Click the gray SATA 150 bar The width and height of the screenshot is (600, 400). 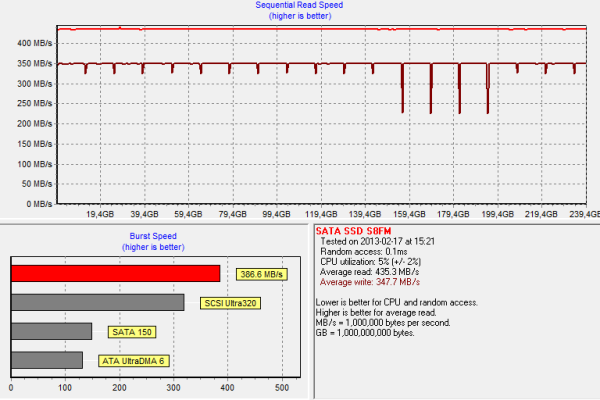(x=51, y=331)
